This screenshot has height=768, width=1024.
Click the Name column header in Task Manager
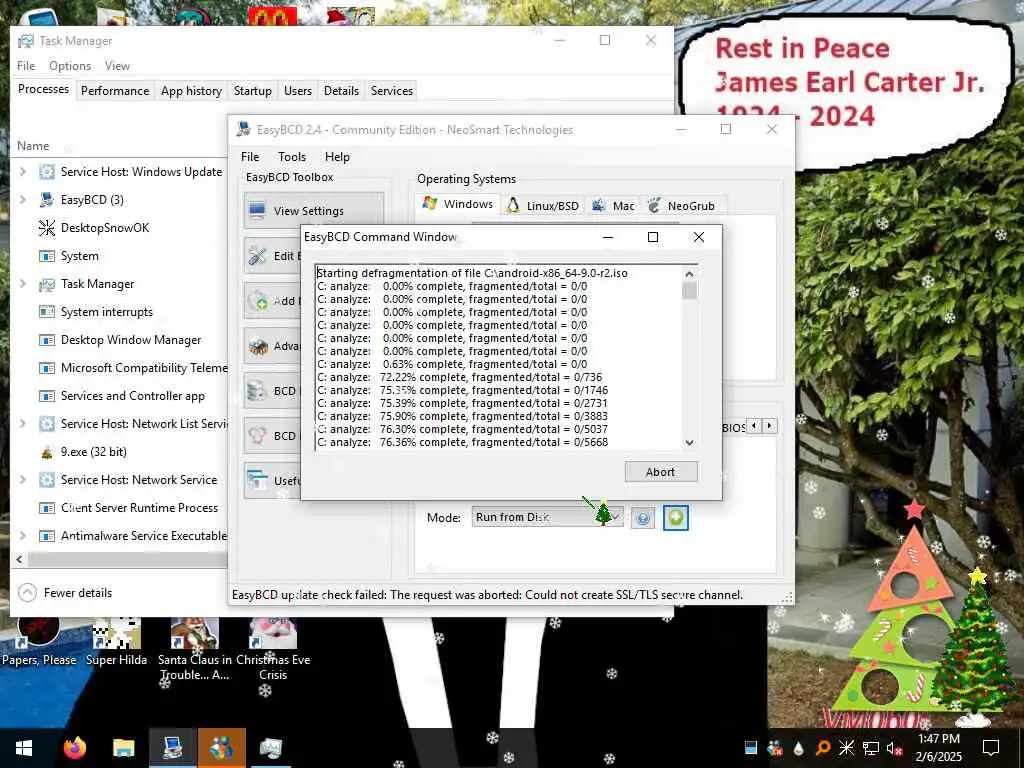[33, 146]
